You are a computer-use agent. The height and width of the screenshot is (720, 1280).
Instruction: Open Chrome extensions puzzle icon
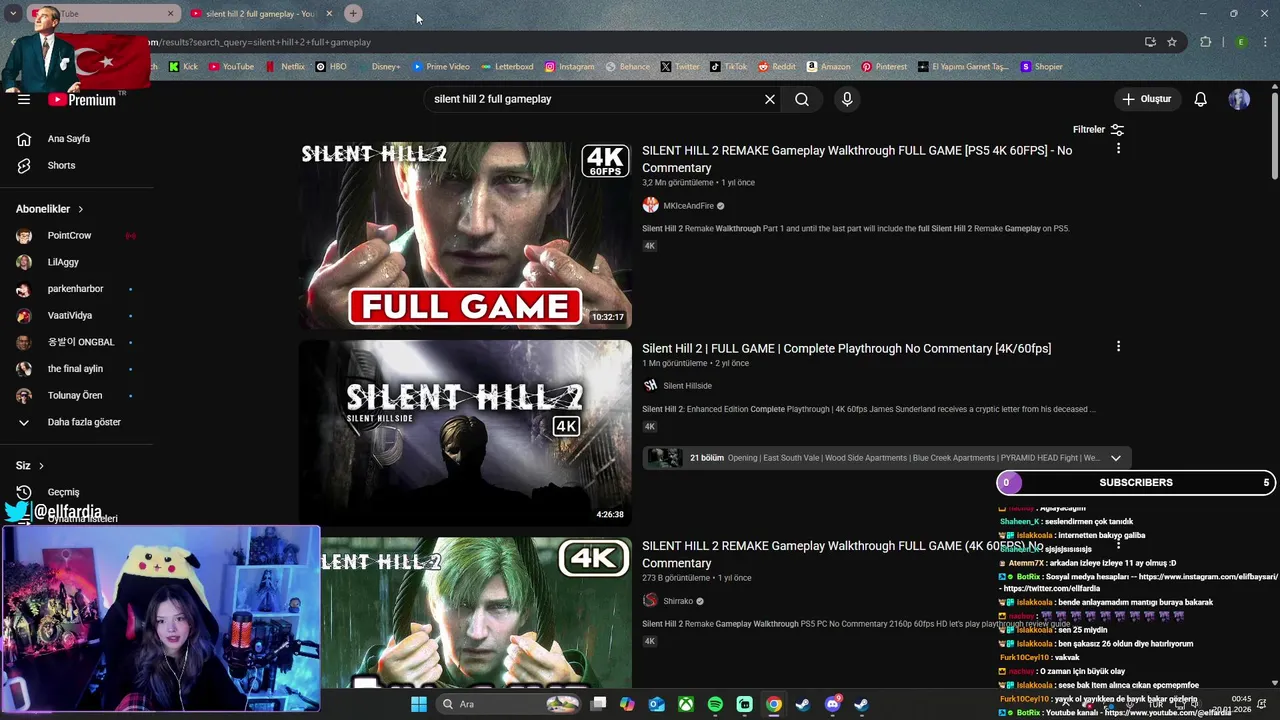tap(1206, 42)
